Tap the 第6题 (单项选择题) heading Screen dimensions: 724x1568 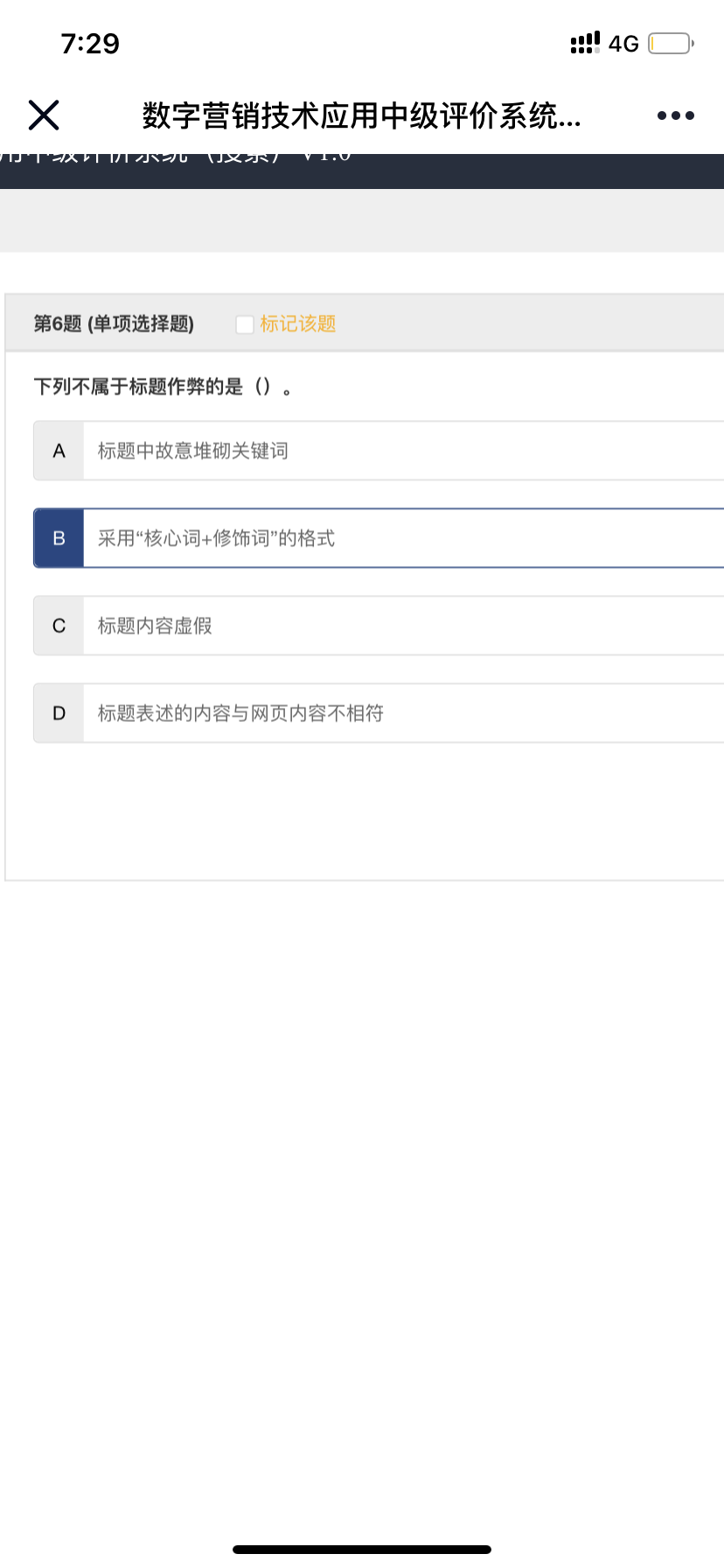pos(114,324)
